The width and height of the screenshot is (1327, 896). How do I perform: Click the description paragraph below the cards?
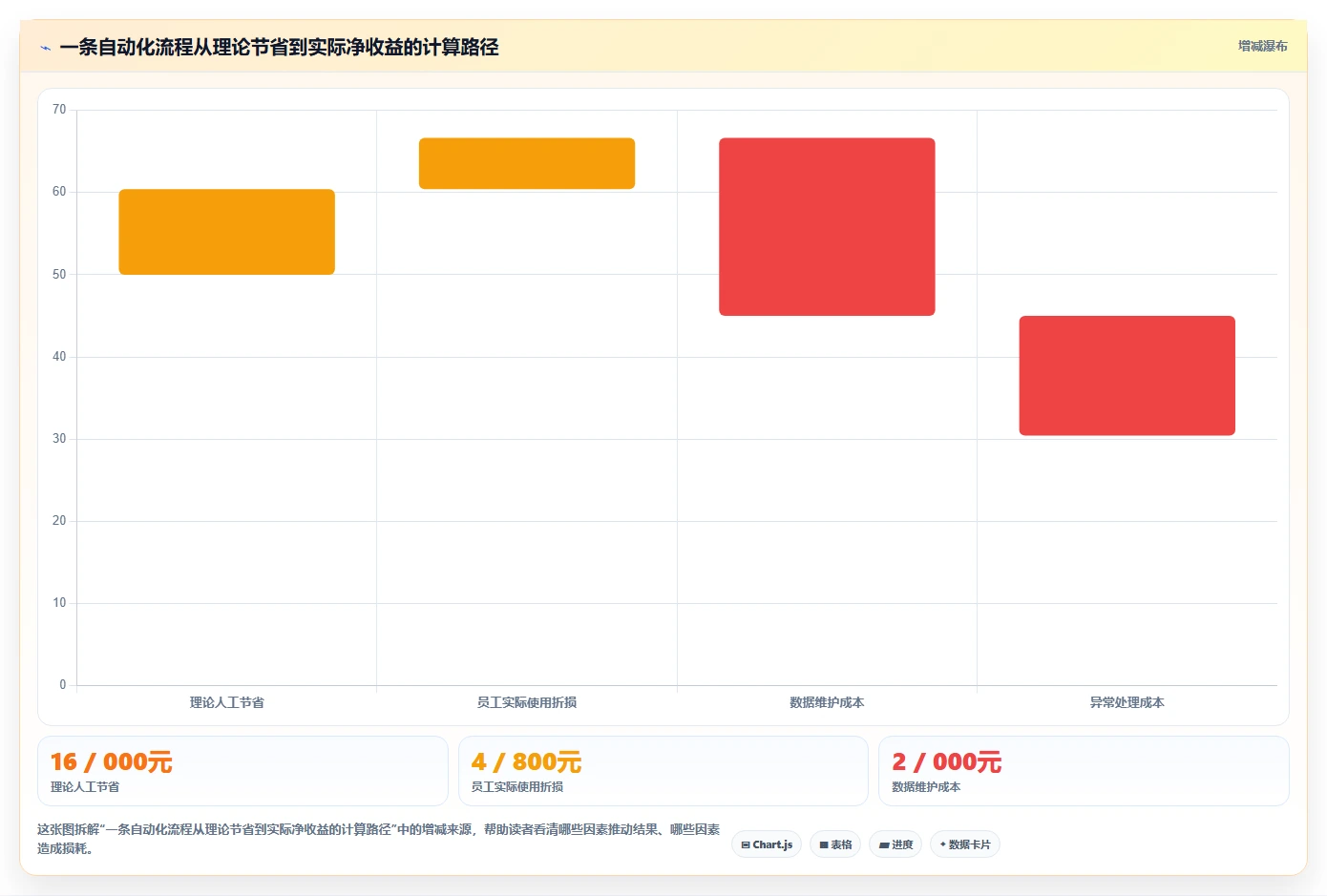(x=379, y=839)
